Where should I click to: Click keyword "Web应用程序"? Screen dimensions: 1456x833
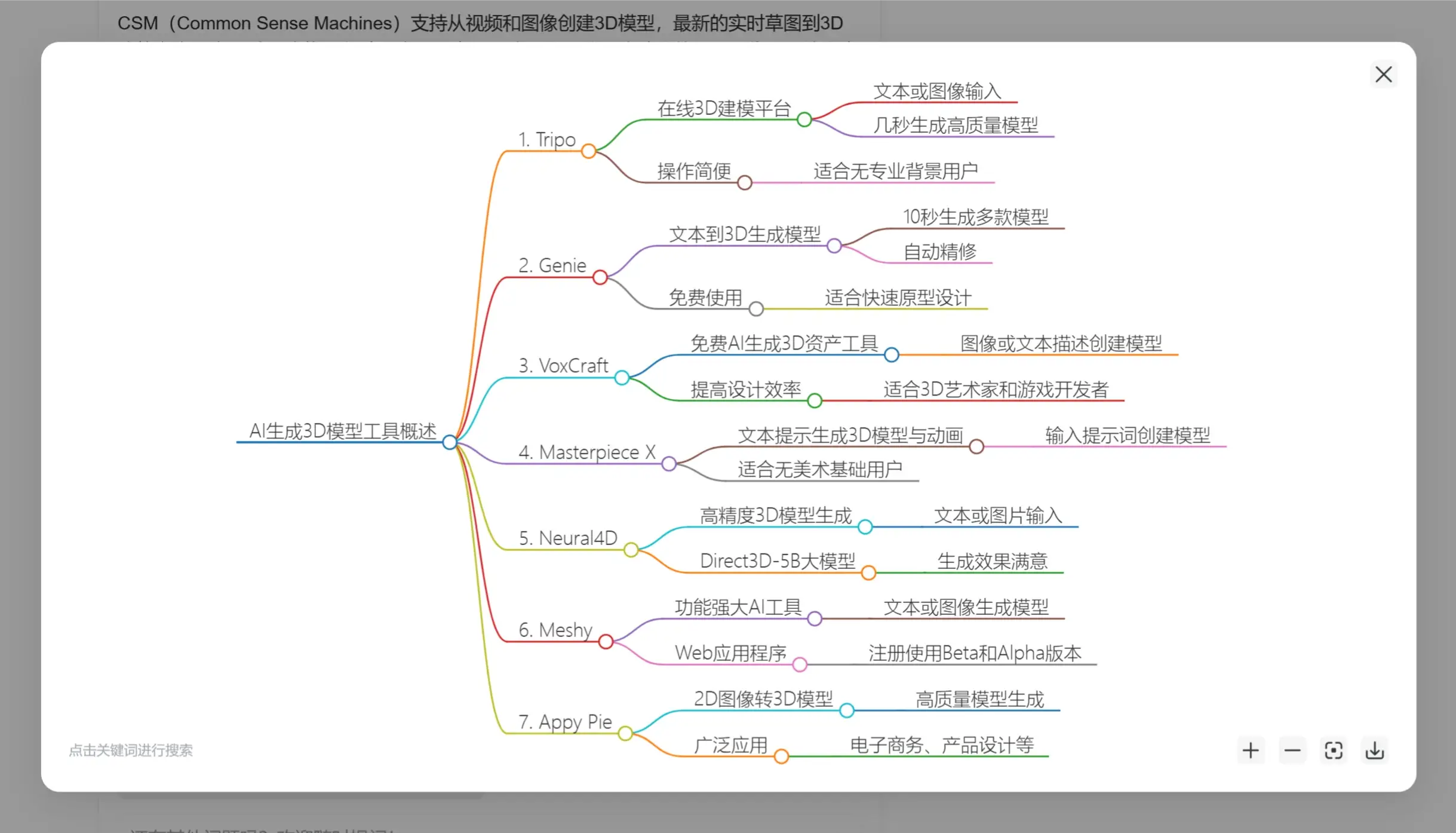pyautogui.click(x=730, y=653)
